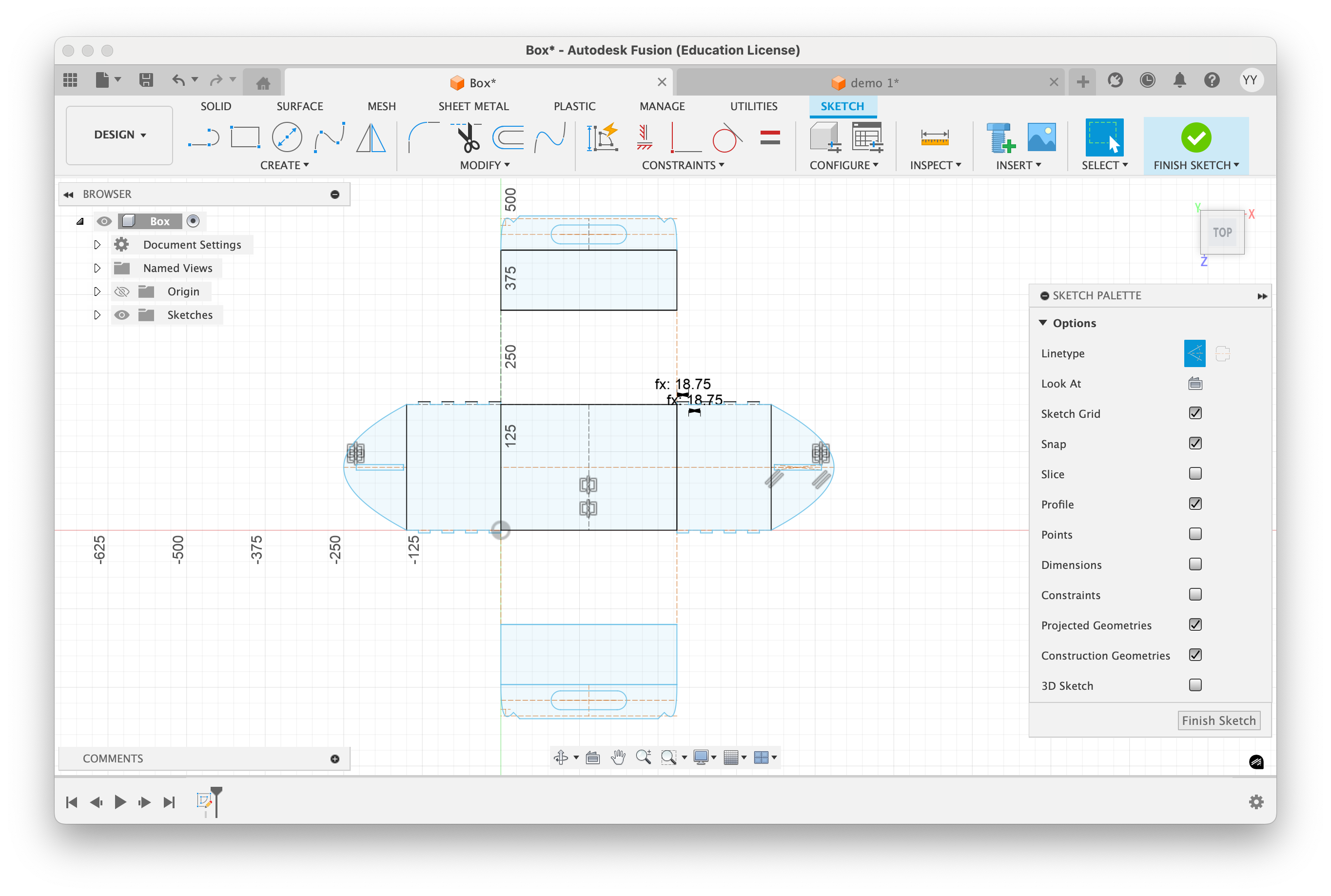Click the FINISH SKETCH toolbar button
This screenshot has width=1331, height=896.
click(1195, 146)
